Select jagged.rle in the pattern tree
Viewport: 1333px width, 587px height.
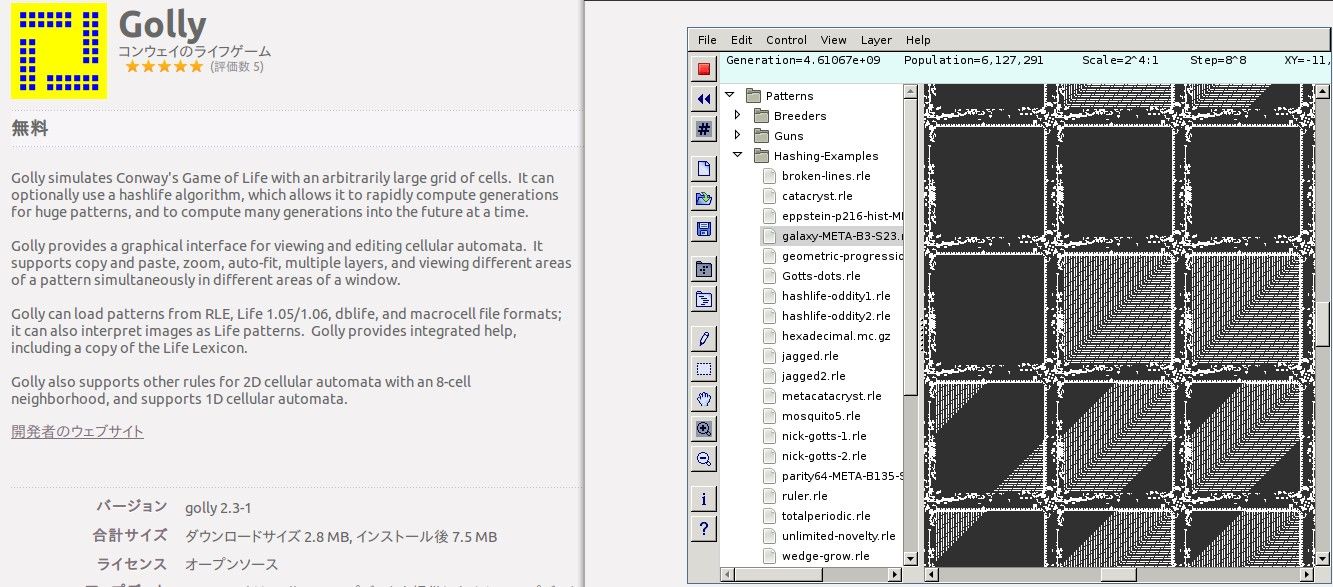click(x=810, y=356)
